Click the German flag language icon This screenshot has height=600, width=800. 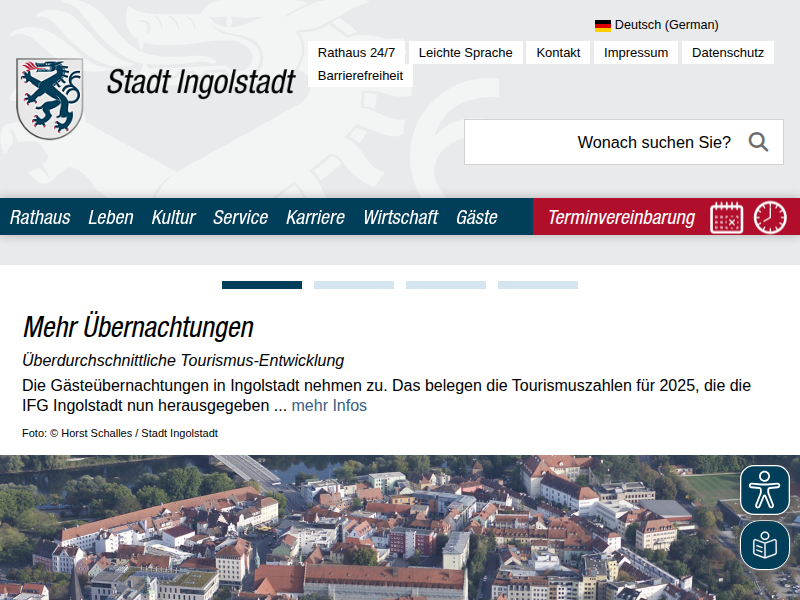(603, 25)
